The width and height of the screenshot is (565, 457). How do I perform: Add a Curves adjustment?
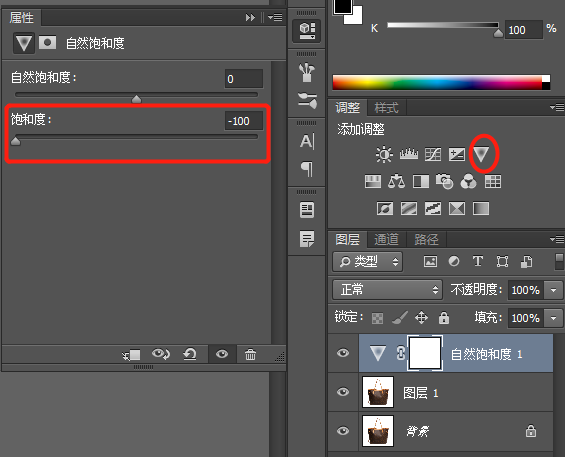[433, 155]
